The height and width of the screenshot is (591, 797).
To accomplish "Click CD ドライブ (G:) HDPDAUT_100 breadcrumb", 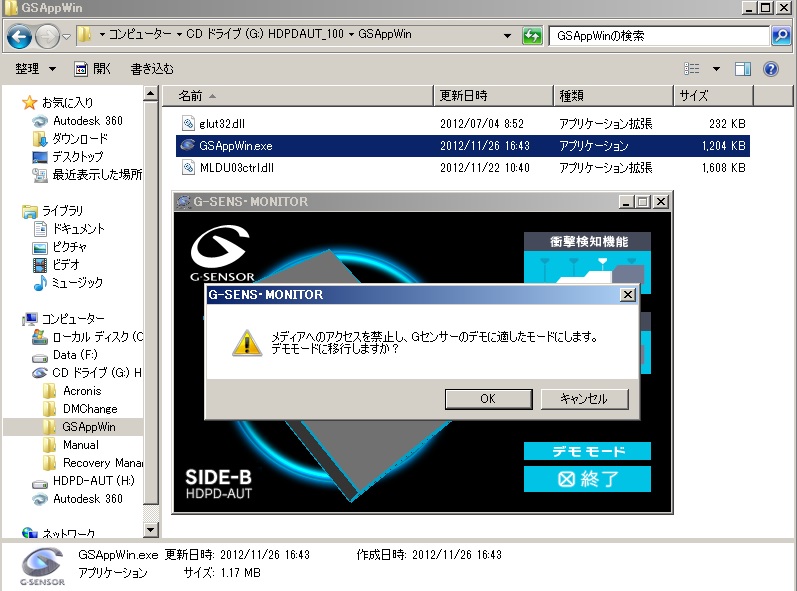I will click(265, 34).
